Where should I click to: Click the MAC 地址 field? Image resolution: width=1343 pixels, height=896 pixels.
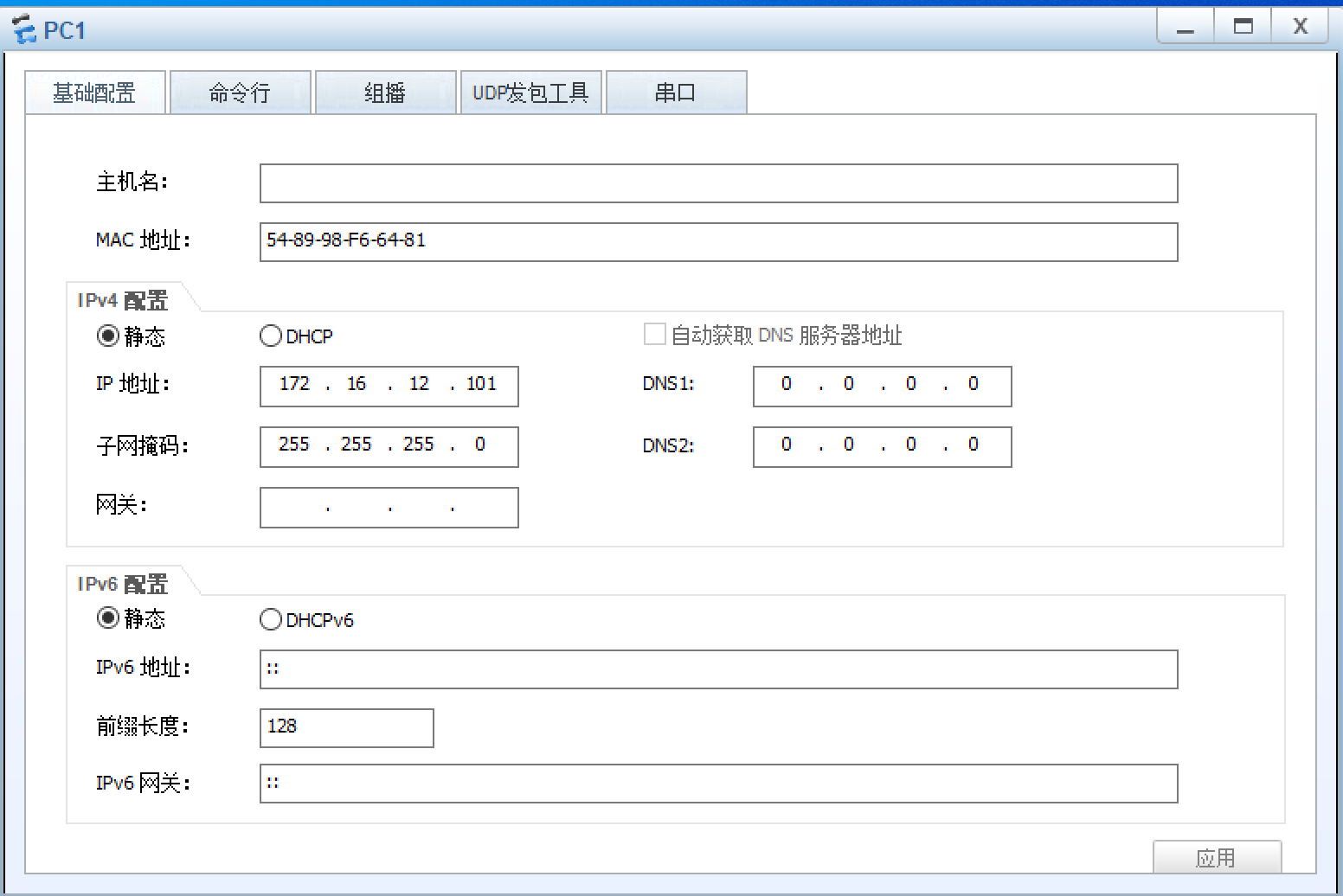(718, 242)
